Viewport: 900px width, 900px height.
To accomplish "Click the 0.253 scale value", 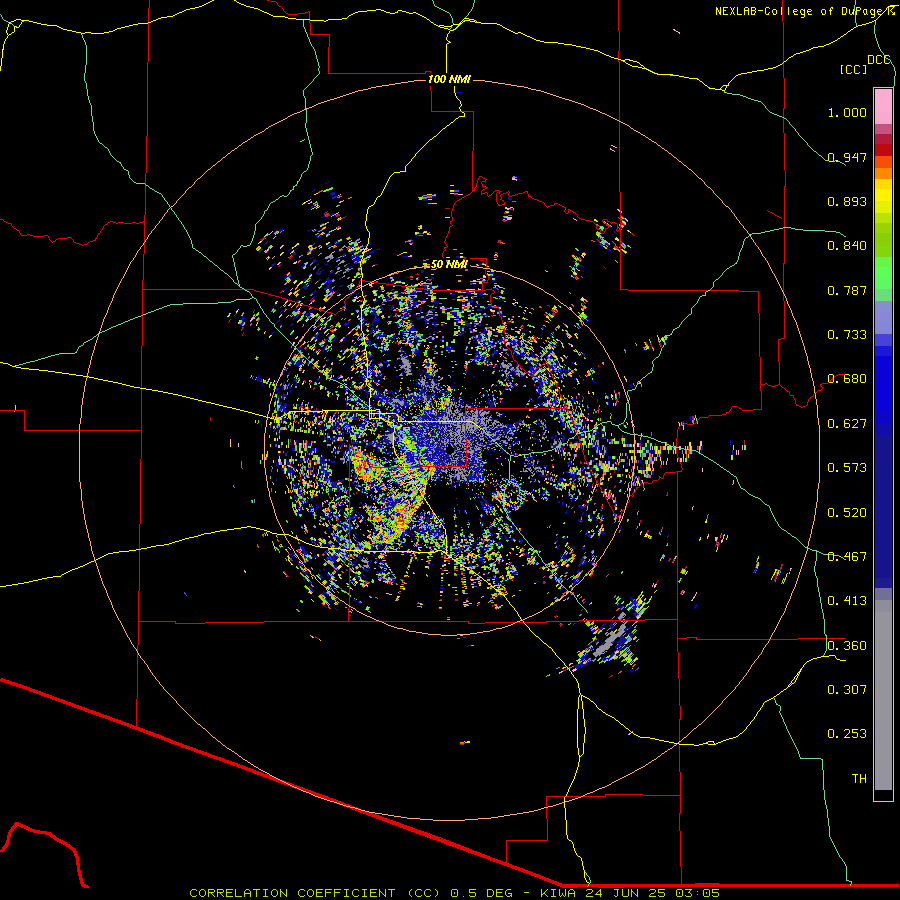I will coord(847,734).
